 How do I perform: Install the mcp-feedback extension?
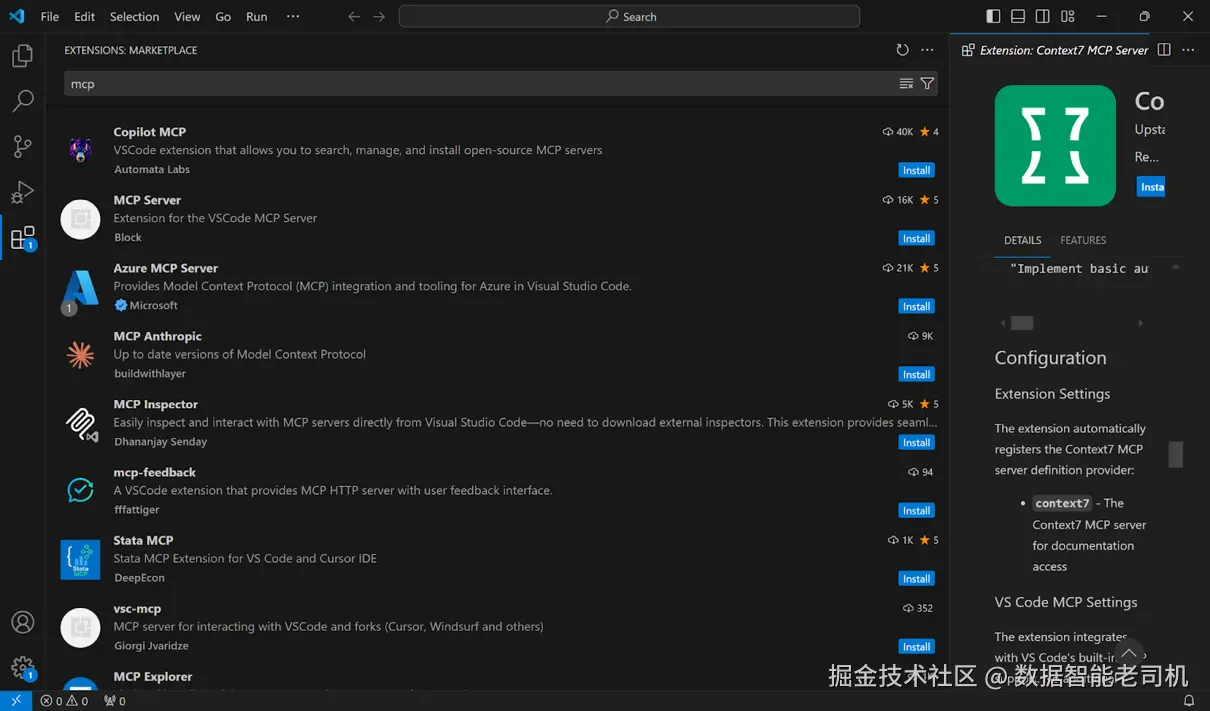[x=916, y=510]
